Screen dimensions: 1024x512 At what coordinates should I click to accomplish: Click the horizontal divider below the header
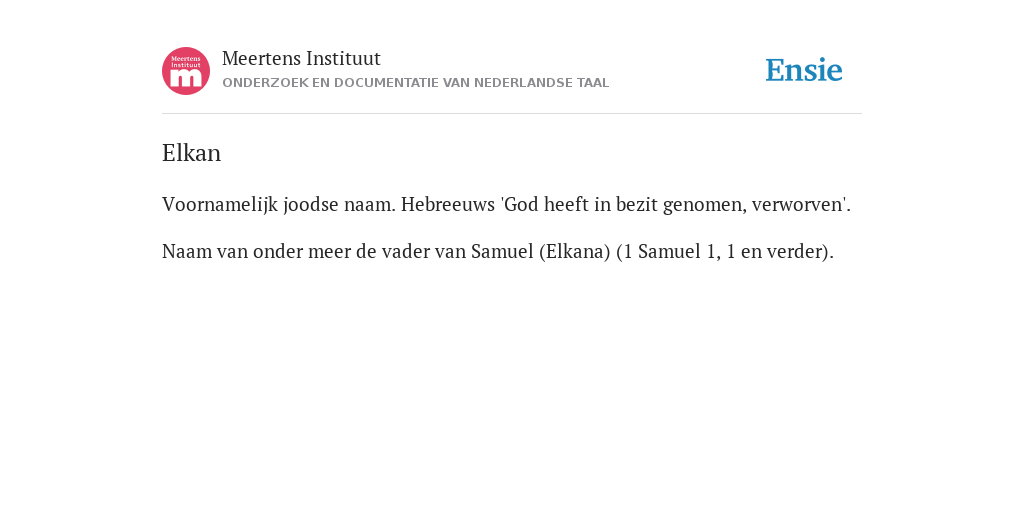coord(512,114)
